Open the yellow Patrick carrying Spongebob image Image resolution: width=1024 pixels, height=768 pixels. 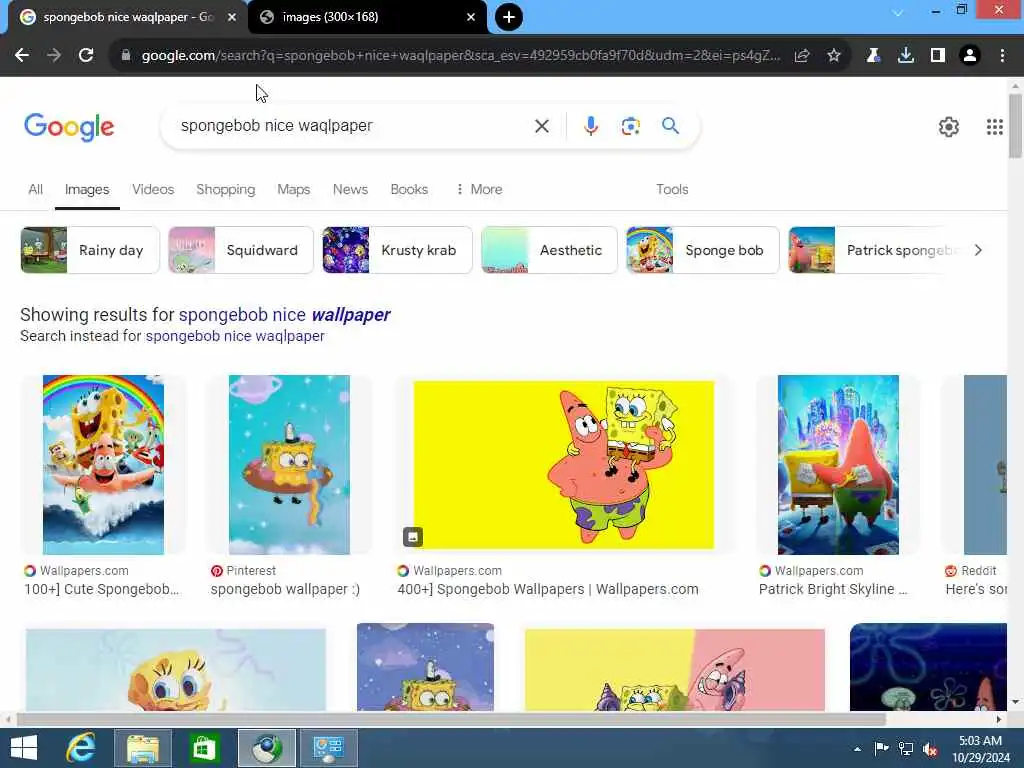point(564,465)
